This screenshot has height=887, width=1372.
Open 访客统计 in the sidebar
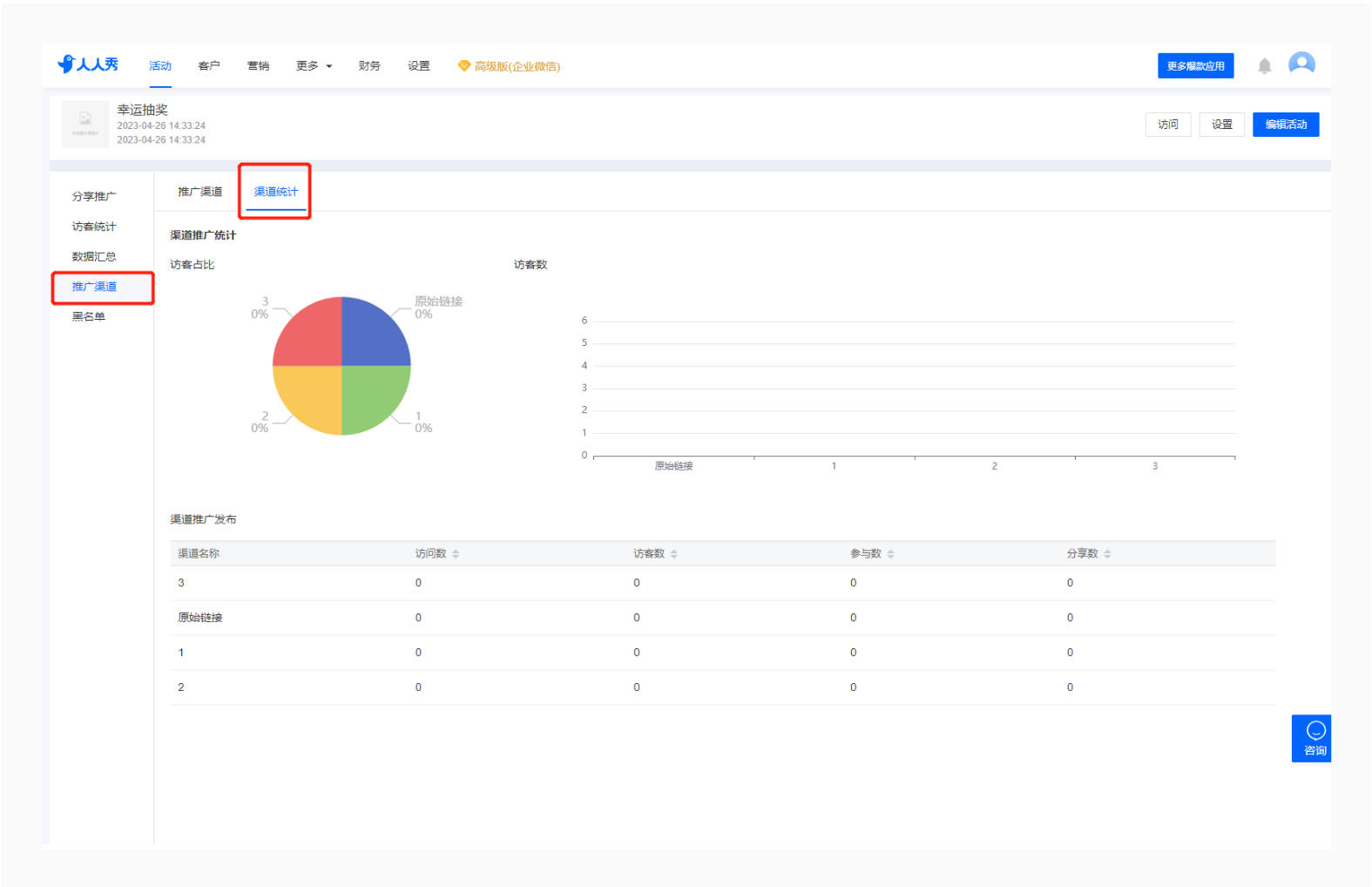(x=94, y=227)
